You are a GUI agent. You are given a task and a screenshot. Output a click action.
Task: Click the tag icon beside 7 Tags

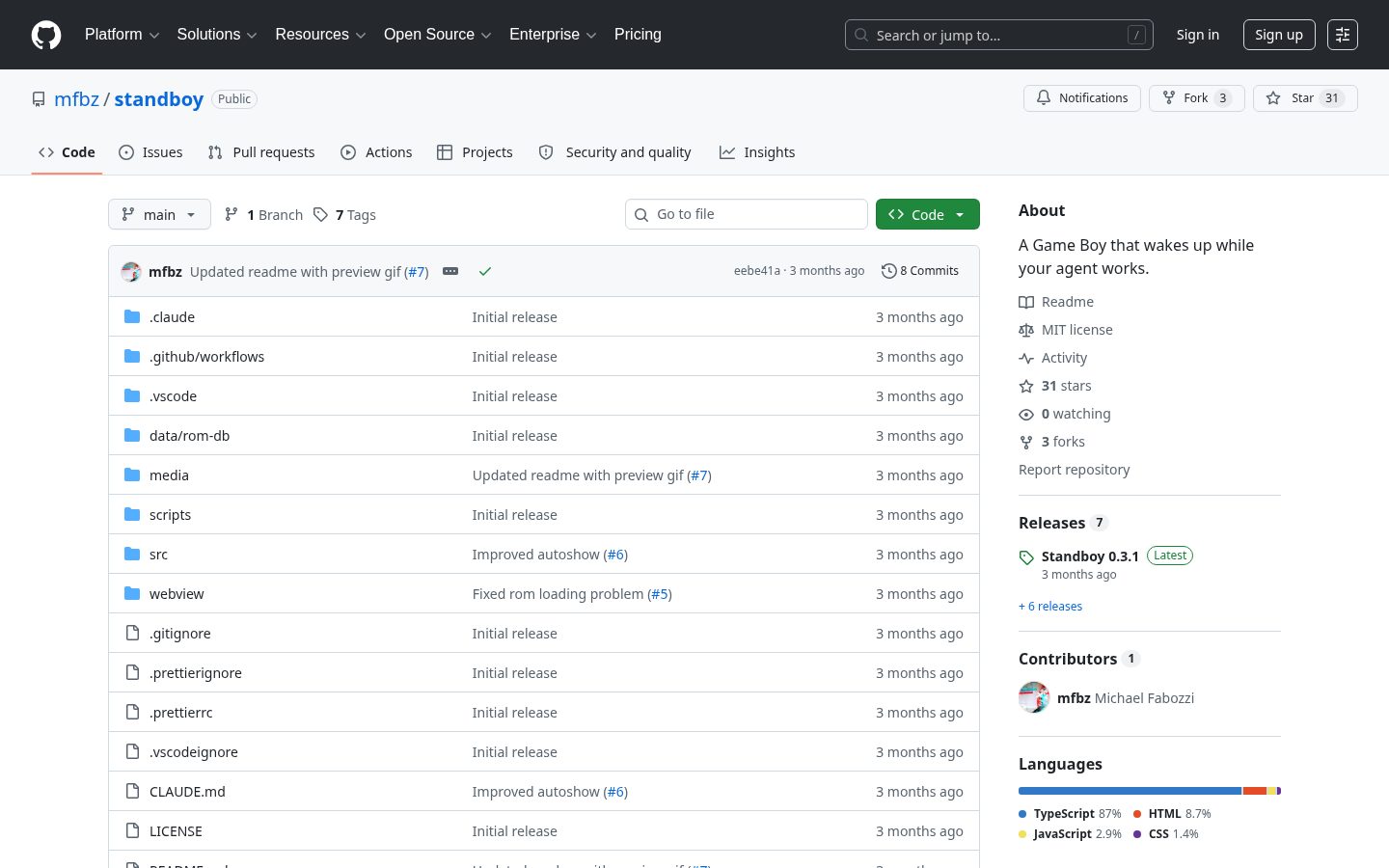[320, 214]
